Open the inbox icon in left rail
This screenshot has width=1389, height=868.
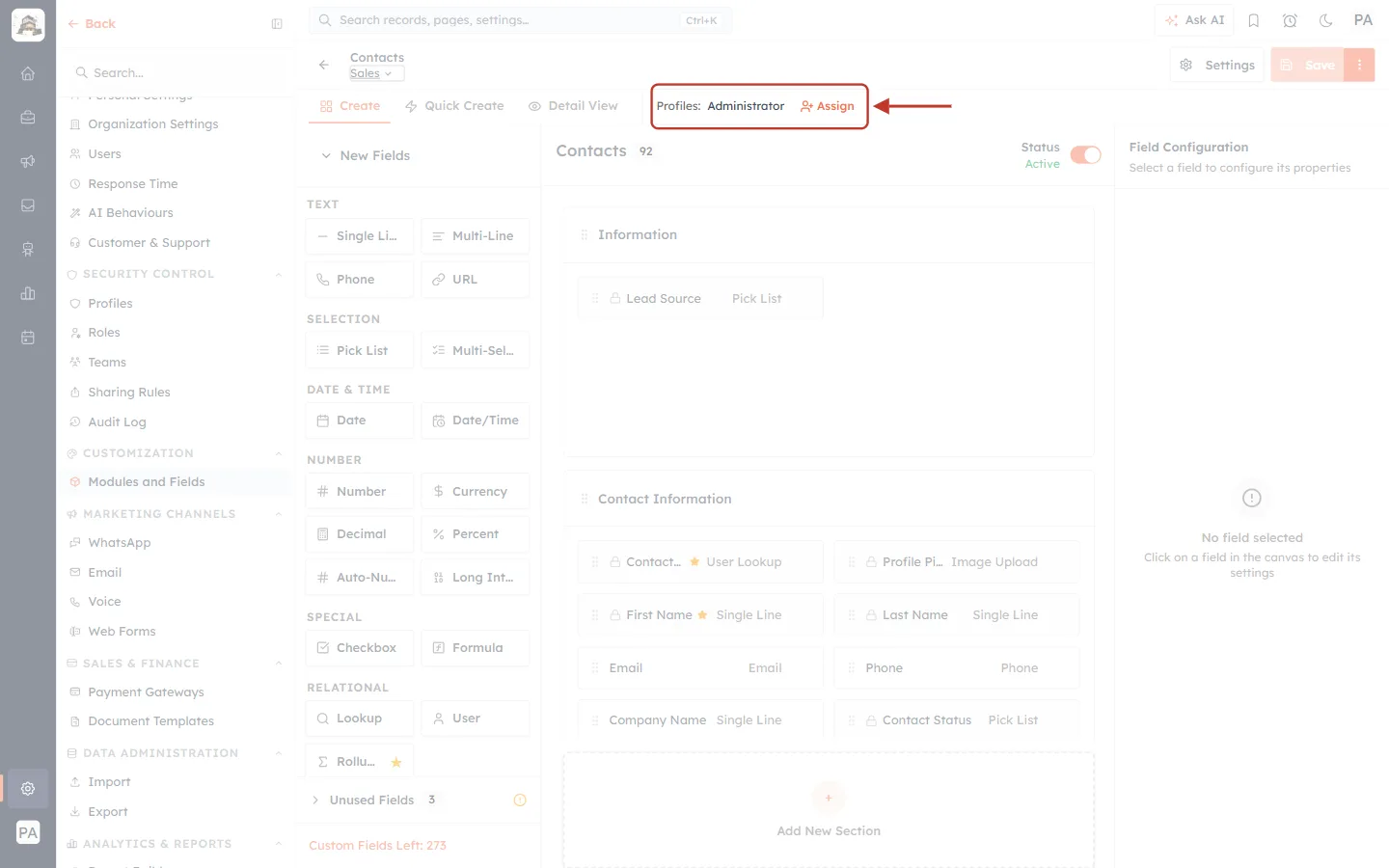click(28, 205)
